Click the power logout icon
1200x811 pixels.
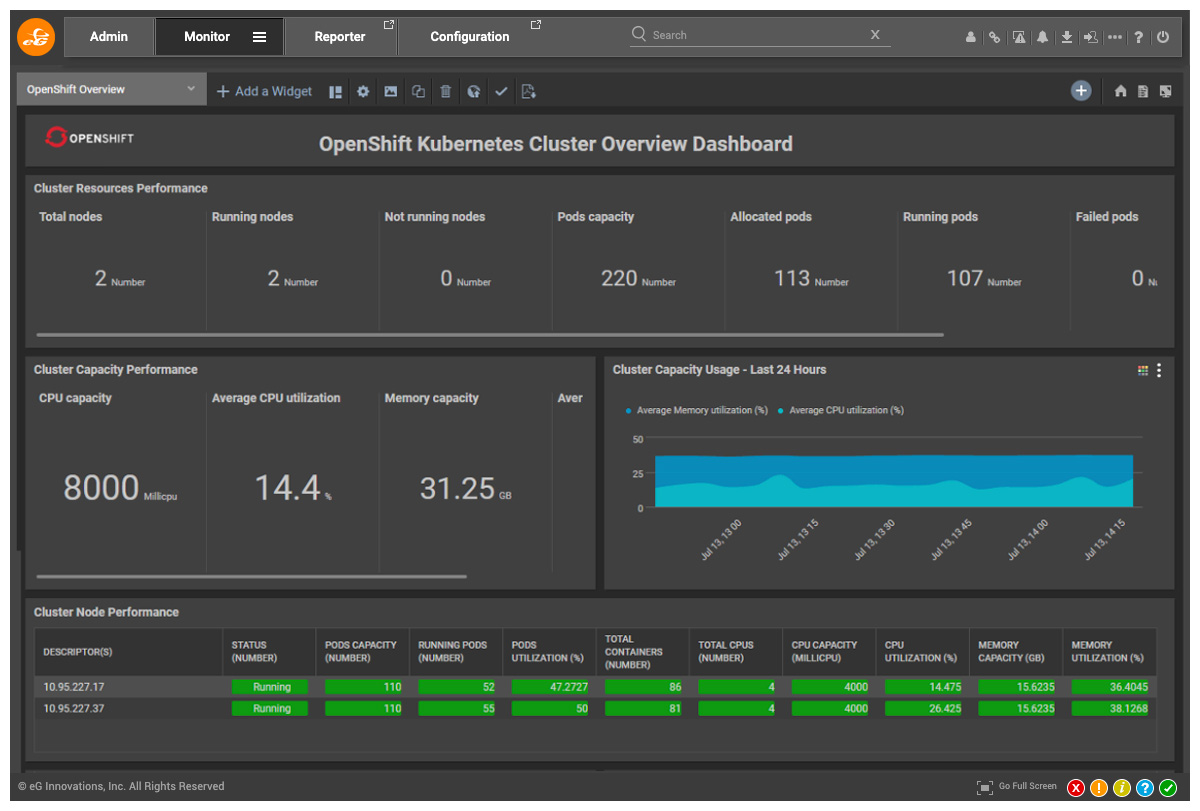point(1163,37)
